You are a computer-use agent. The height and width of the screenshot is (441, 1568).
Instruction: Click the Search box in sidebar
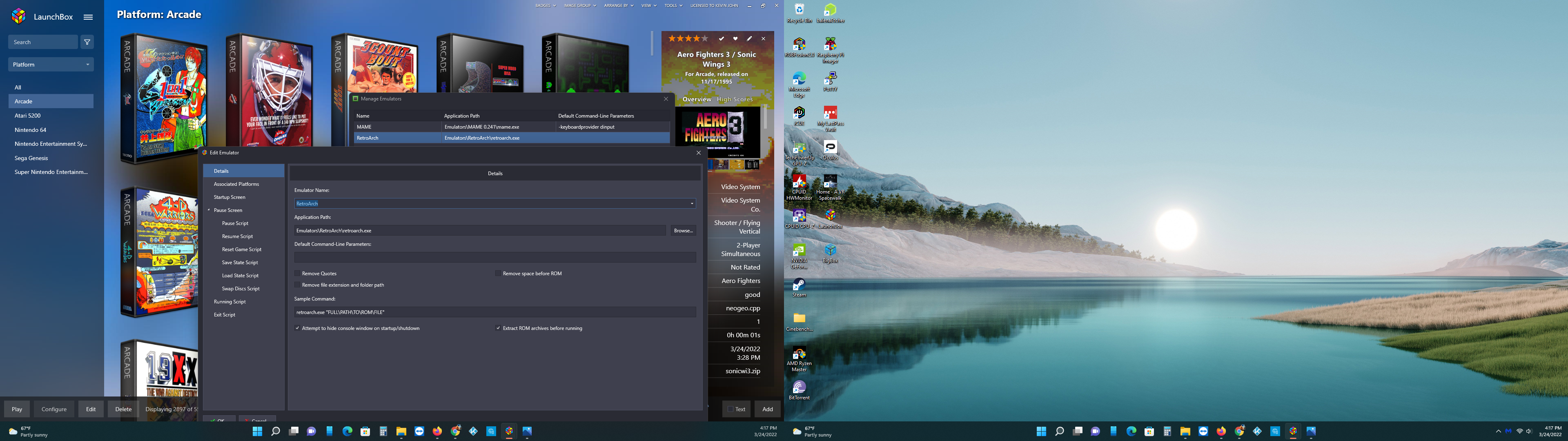point(42,42)
